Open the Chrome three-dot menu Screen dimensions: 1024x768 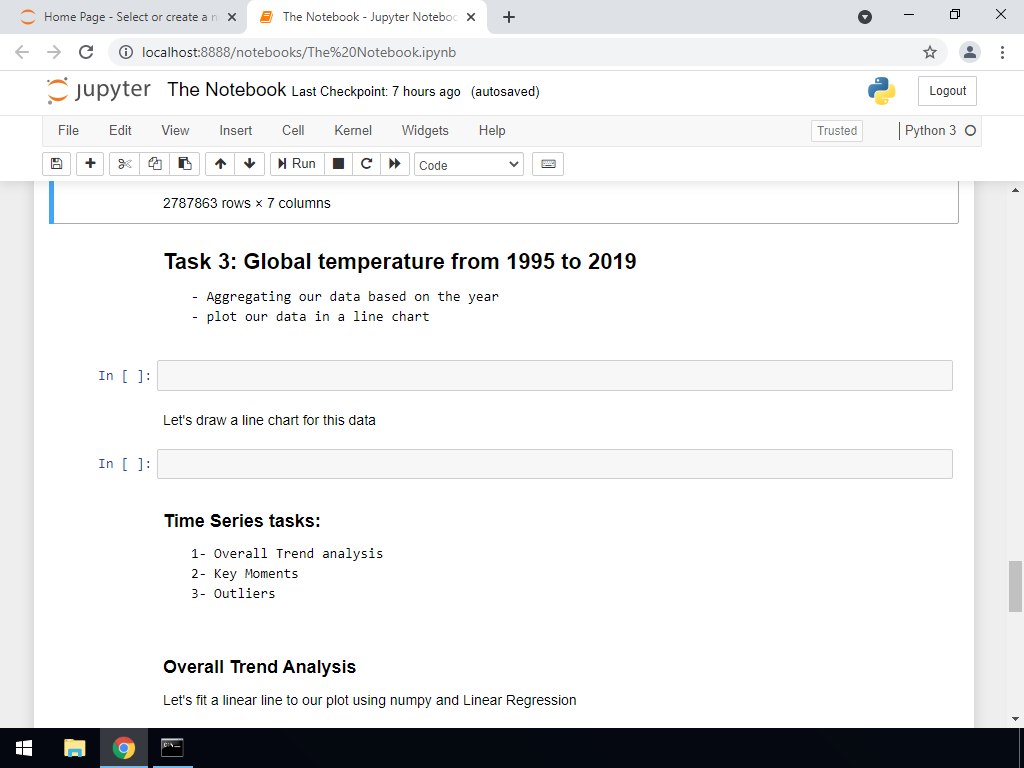click(x=1002, y=52)
